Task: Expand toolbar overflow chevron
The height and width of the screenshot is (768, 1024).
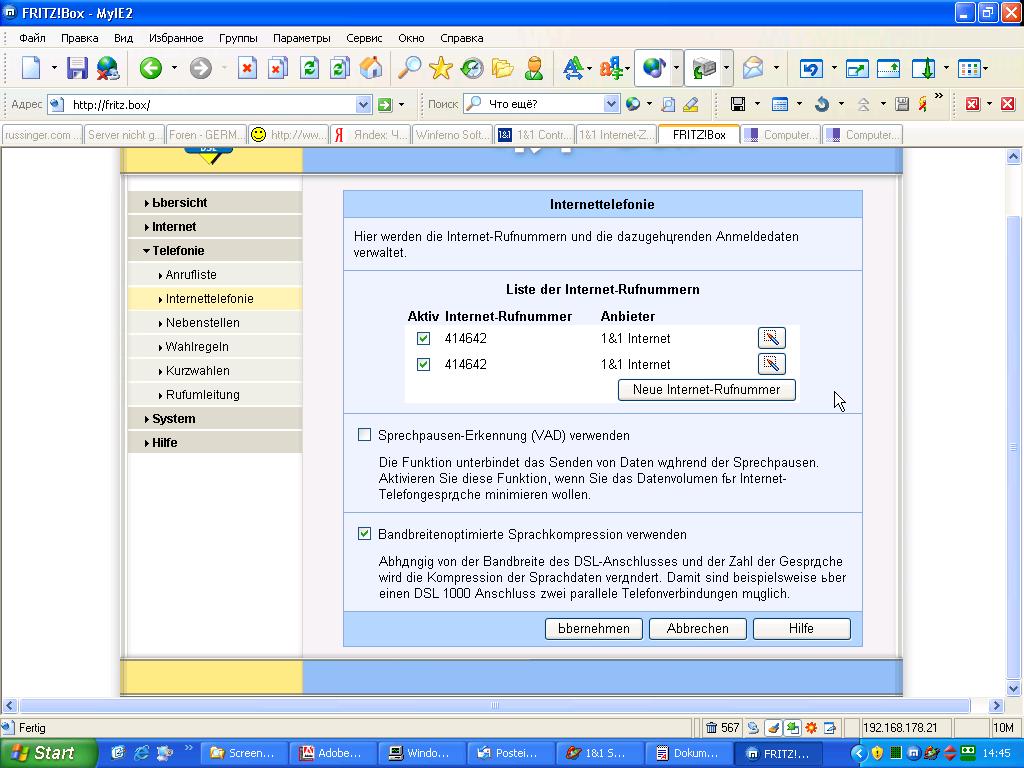Action: [938, 96]
